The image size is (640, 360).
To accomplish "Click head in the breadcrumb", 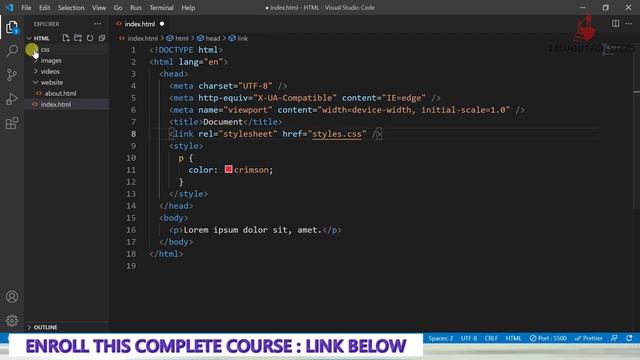I will 213,38.
